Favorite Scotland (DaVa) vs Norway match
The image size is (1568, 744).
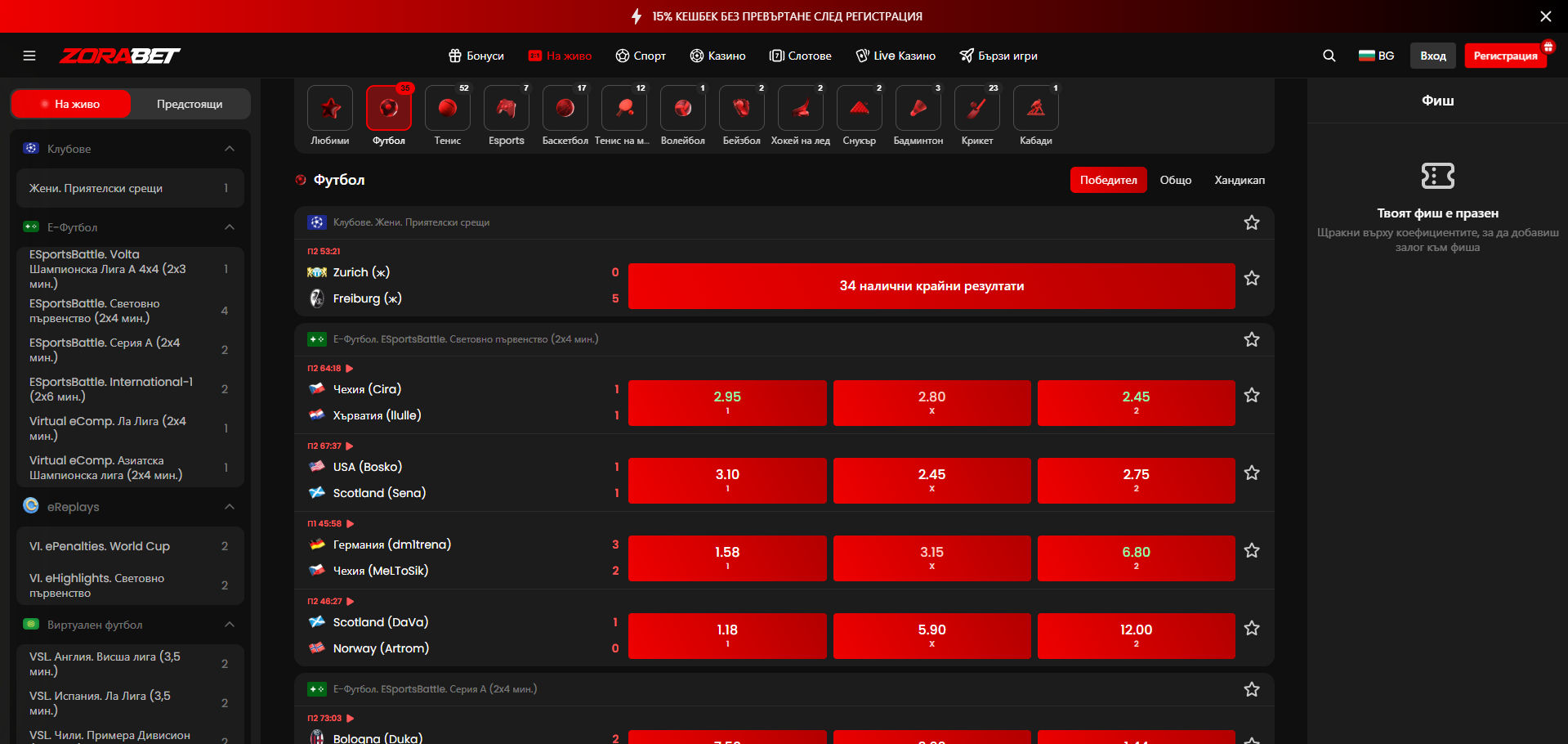tap(1252, 629)
